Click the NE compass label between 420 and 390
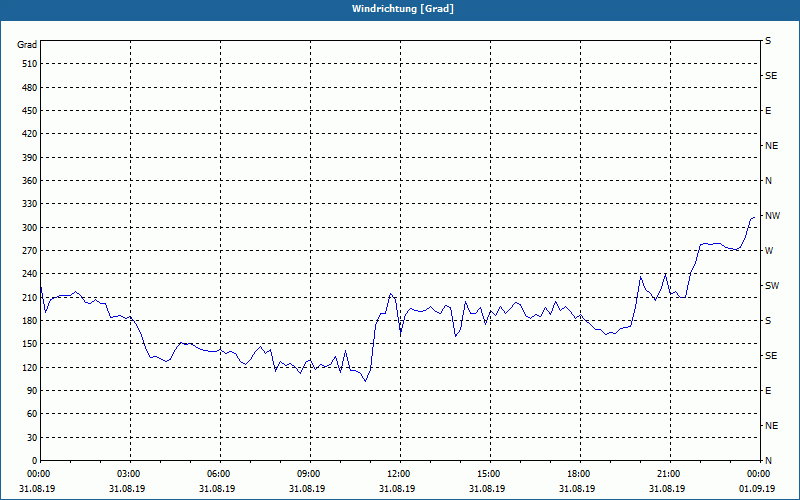 771,146
